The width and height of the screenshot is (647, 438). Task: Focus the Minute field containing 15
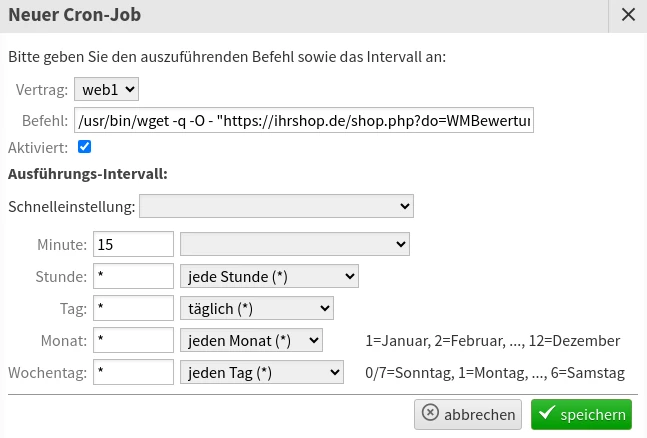[x=133, y=244]
